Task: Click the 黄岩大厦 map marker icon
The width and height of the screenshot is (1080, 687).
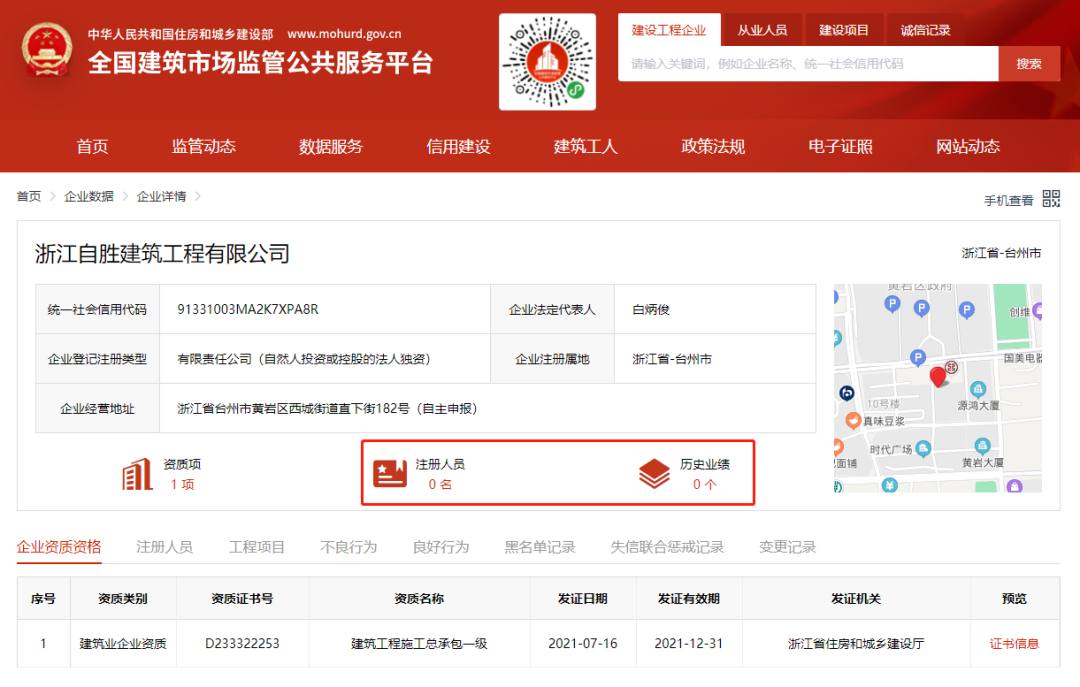Action: 982,446
